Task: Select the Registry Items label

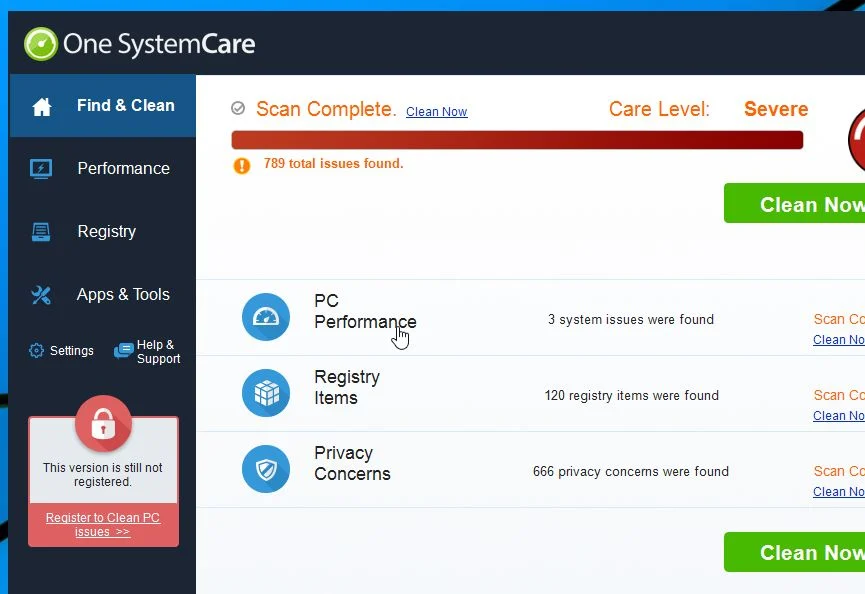Action: click(x=347, y=388)
